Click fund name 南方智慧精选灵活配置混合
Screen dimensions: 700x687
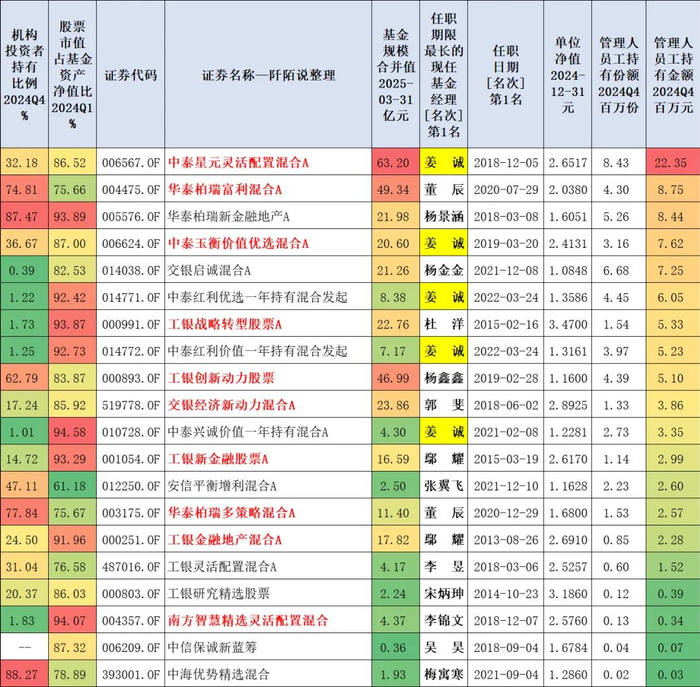click(x=248, y=620)
